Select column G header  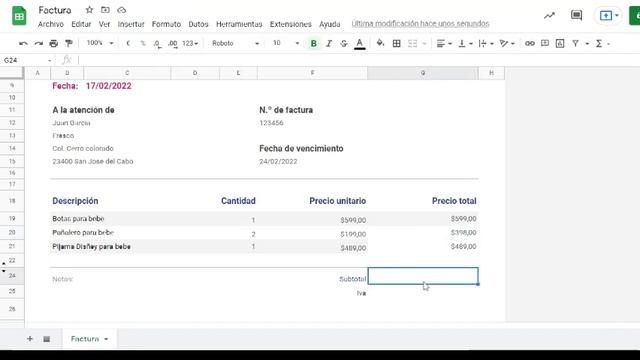pyautogui.click(x=422, y=73)
